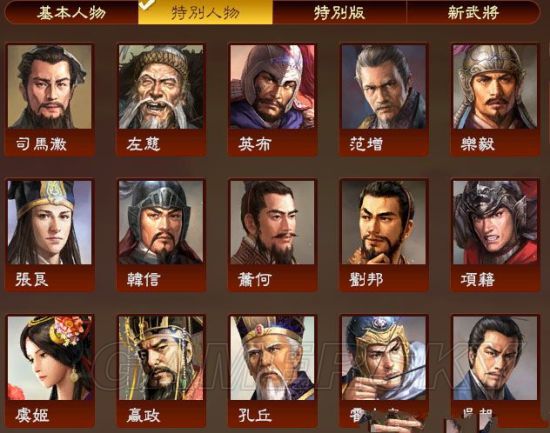550x433 pixels.
Task: Pick the 范增 character portrait
Action: click(384, 86)
